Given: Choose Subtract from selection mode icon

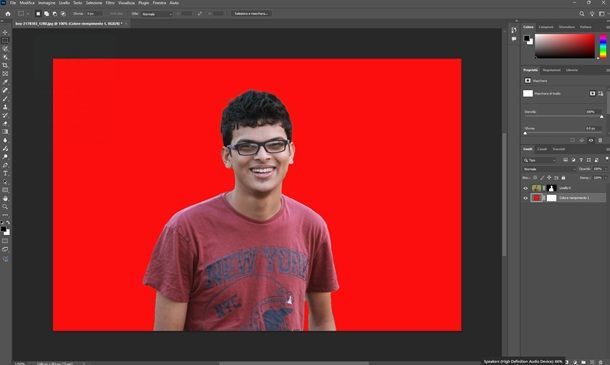Looking at the screenshot, I should pyautogui.click(x=54, y=14).
